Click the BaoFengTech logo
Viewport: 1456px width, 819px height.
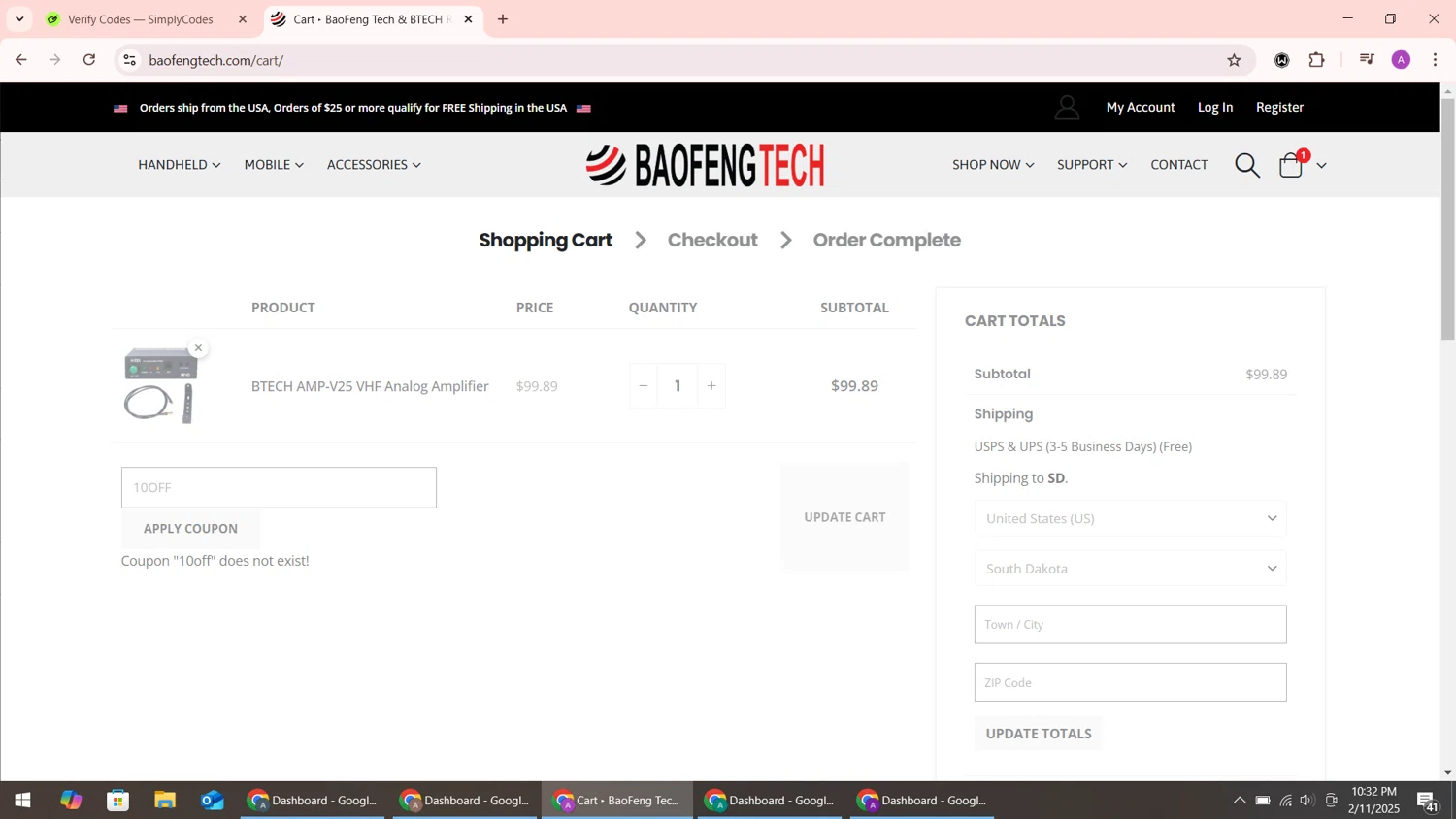point(706,165)
